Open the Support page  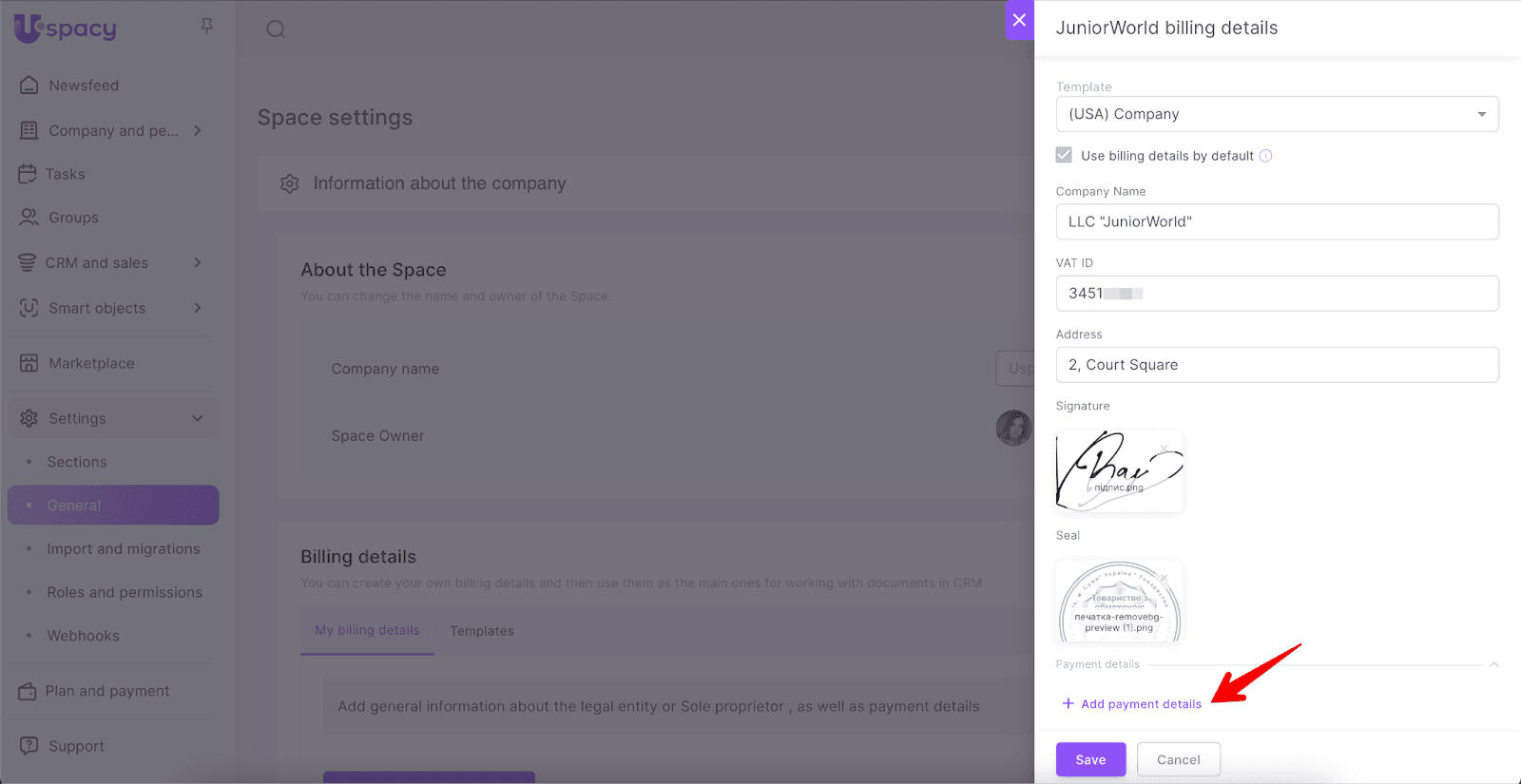coord(76,746)
